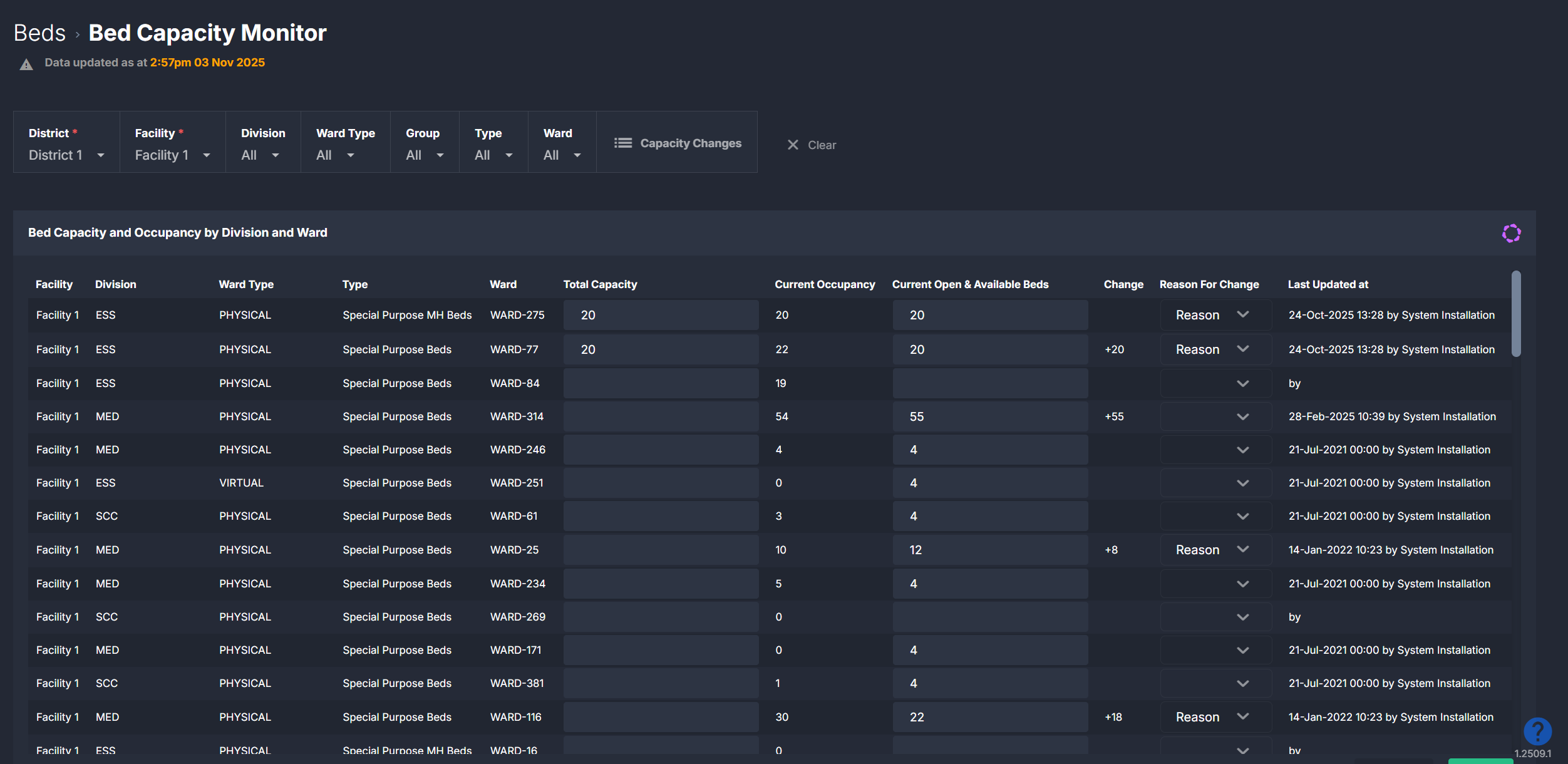Click the Clear filters button
Viewport: 1568px width, 764px height.
coord(821,145)
